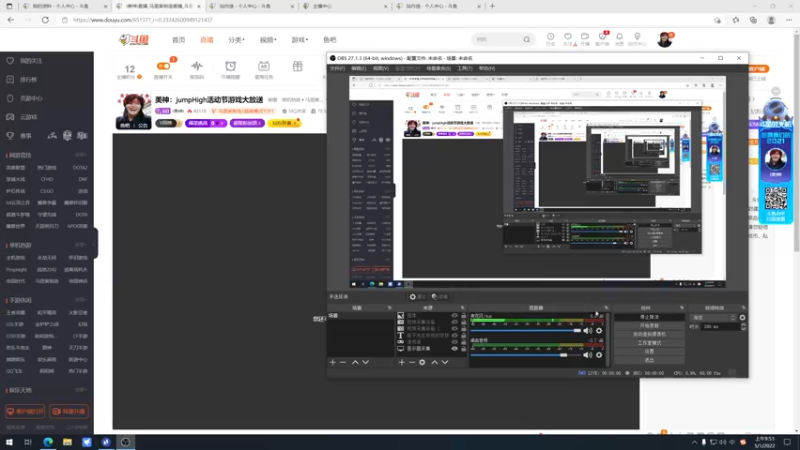Viewport: 800px width, 450px height.
Task: Open 设置 from OBS controls
Action: [649, 352]
